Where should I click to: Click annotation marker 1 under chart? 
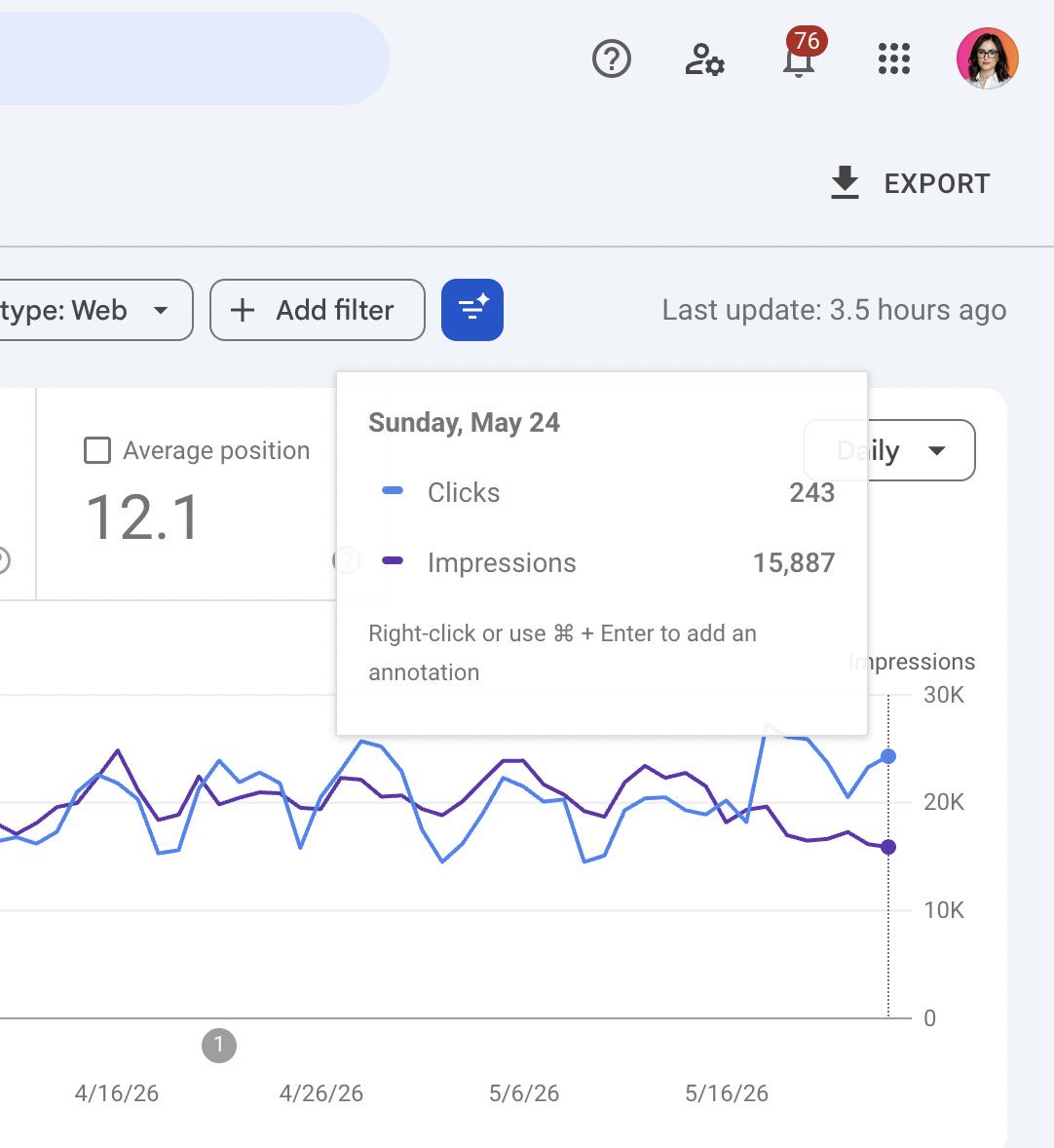[x=219, y=1046]
